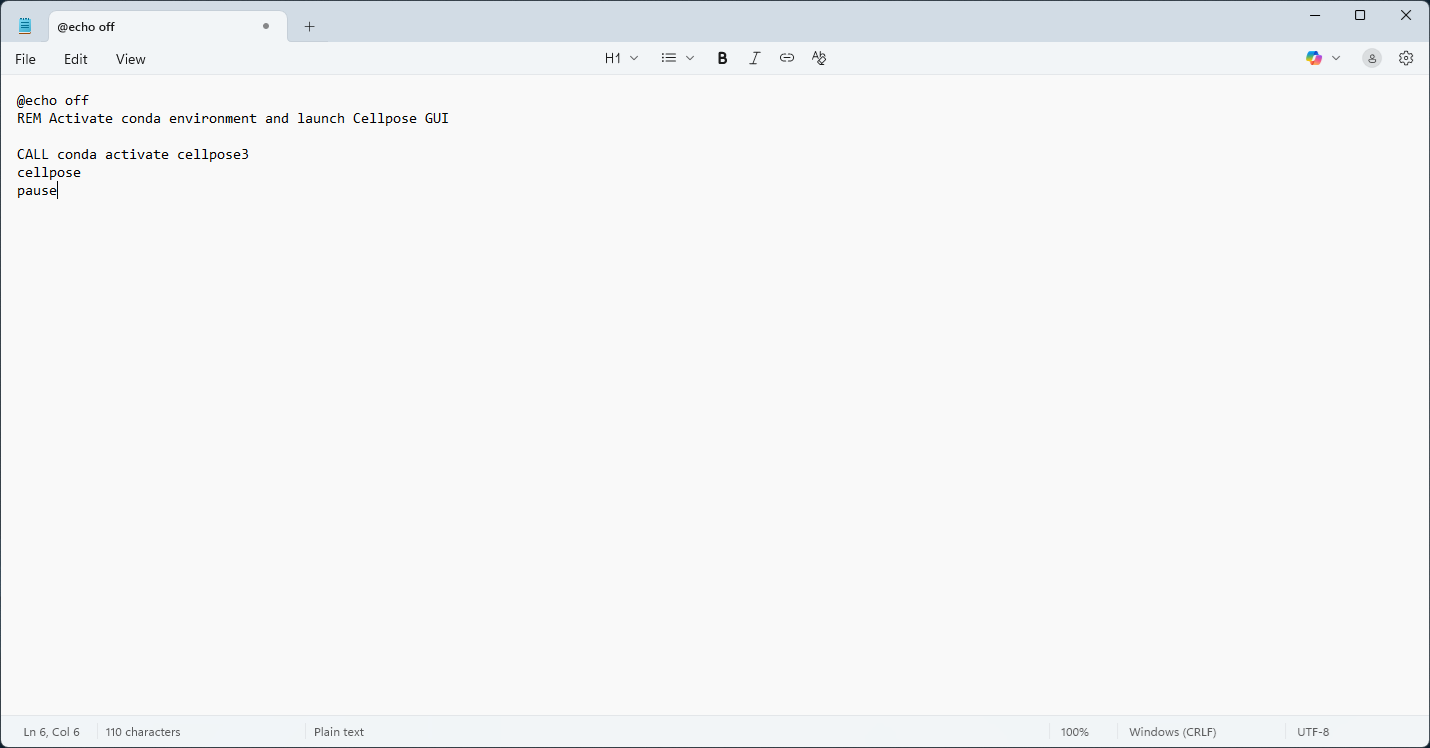Click the 100% zoom level in the status bar
1430x748 pixels.
(x=1075, y=732)
